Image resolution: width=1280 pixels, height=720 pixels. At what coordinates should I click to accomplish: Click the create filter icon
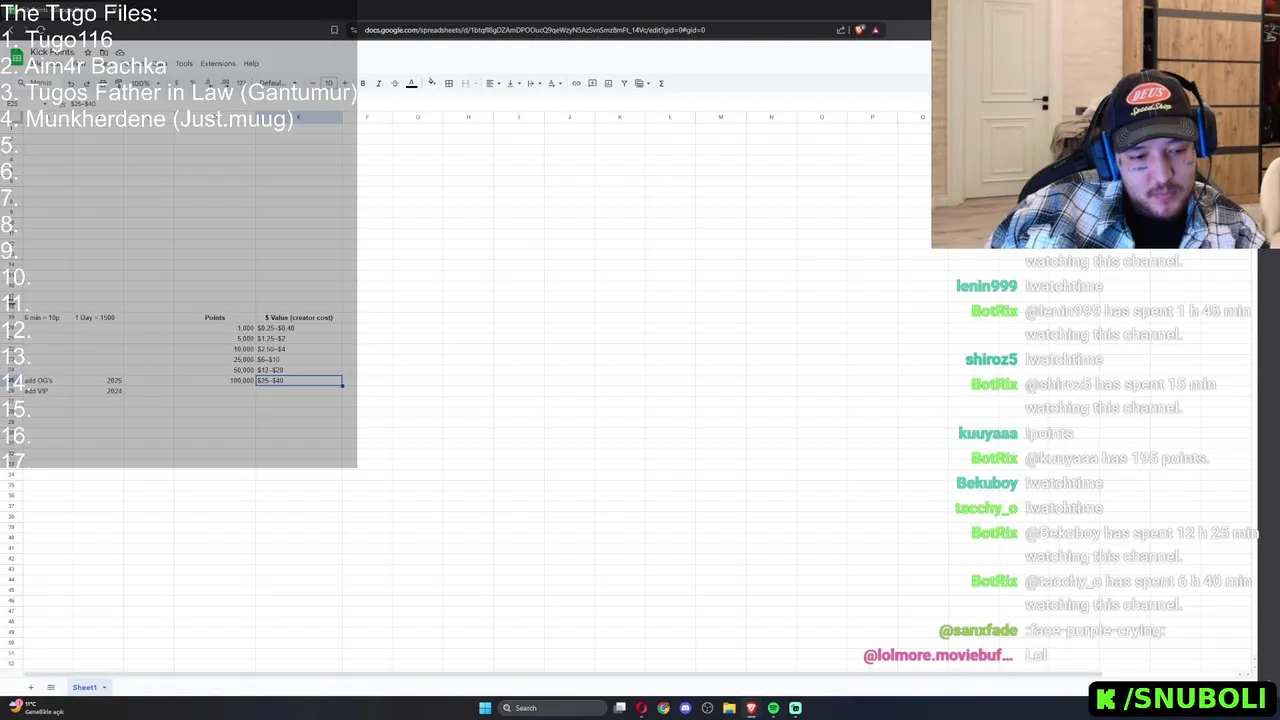pos(624,83)
